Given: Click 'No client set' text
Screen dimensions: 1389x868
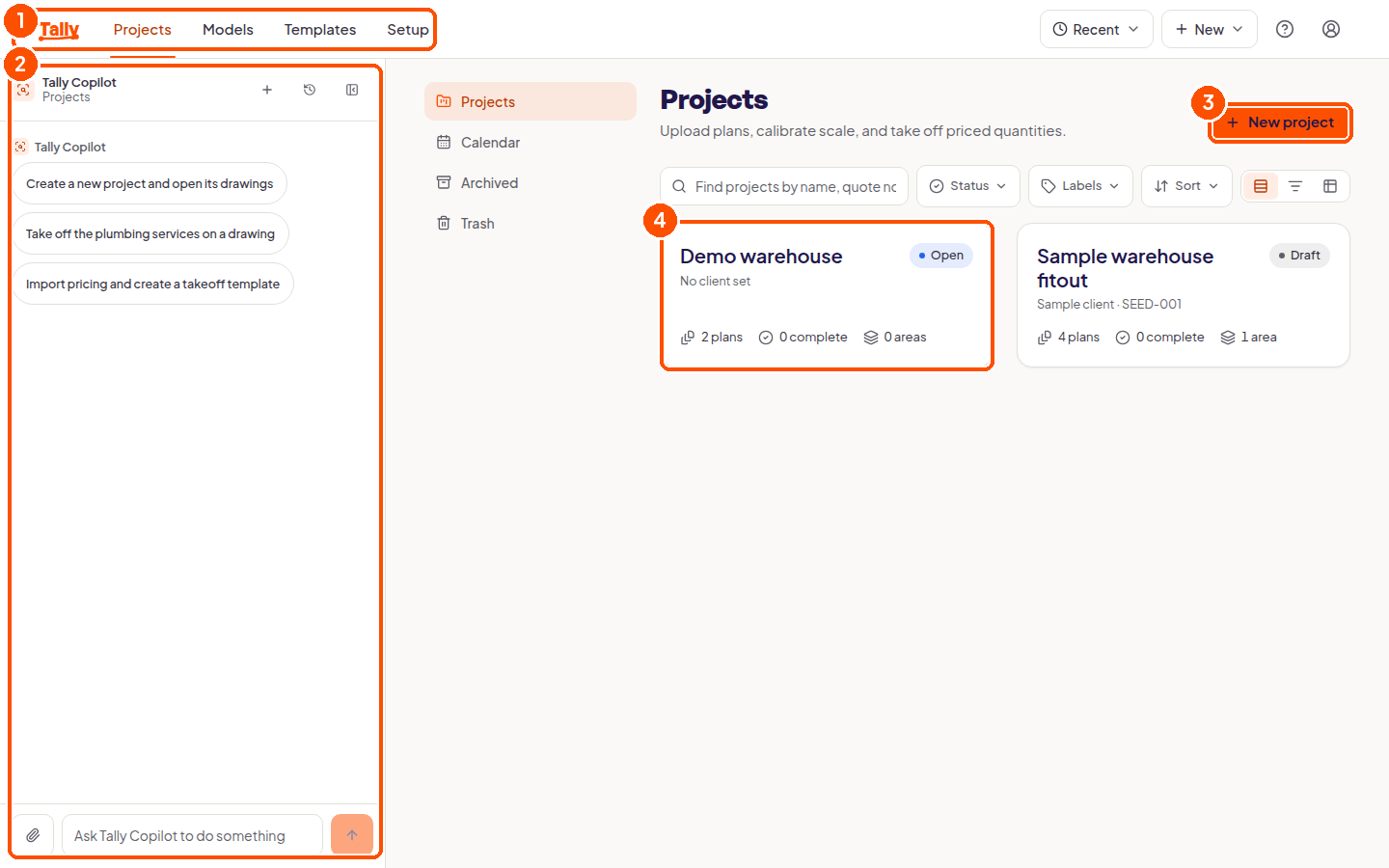Looking at the screenshot, I should [715, 282].
